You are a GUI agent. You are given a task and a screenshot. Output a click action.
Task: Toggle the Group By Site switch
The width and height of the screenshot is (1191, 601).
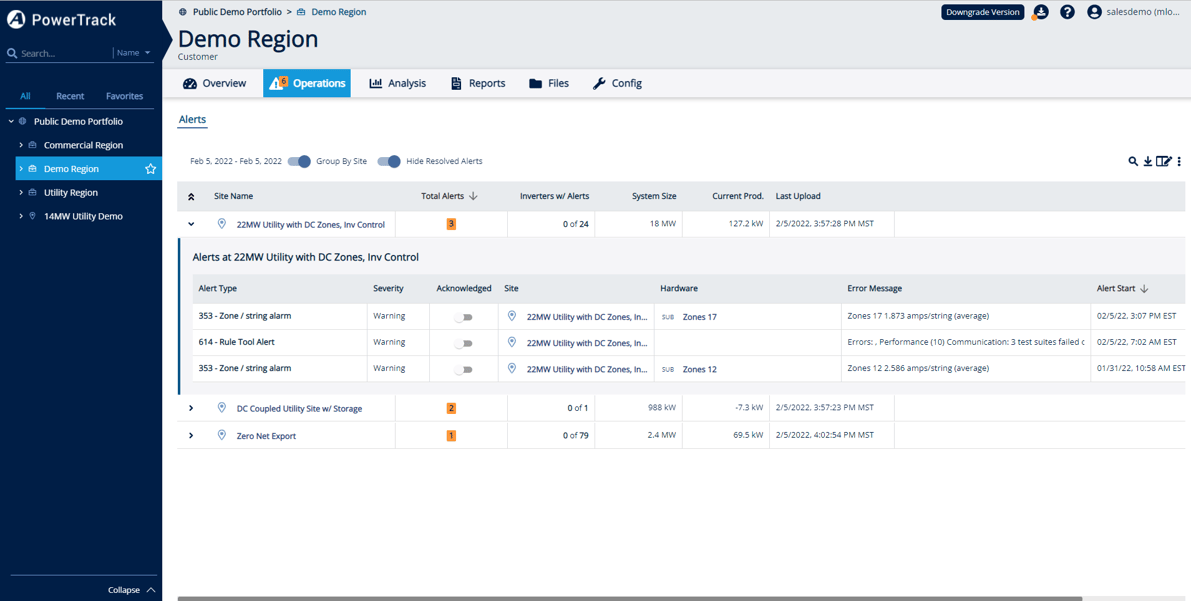coord(299,161)
